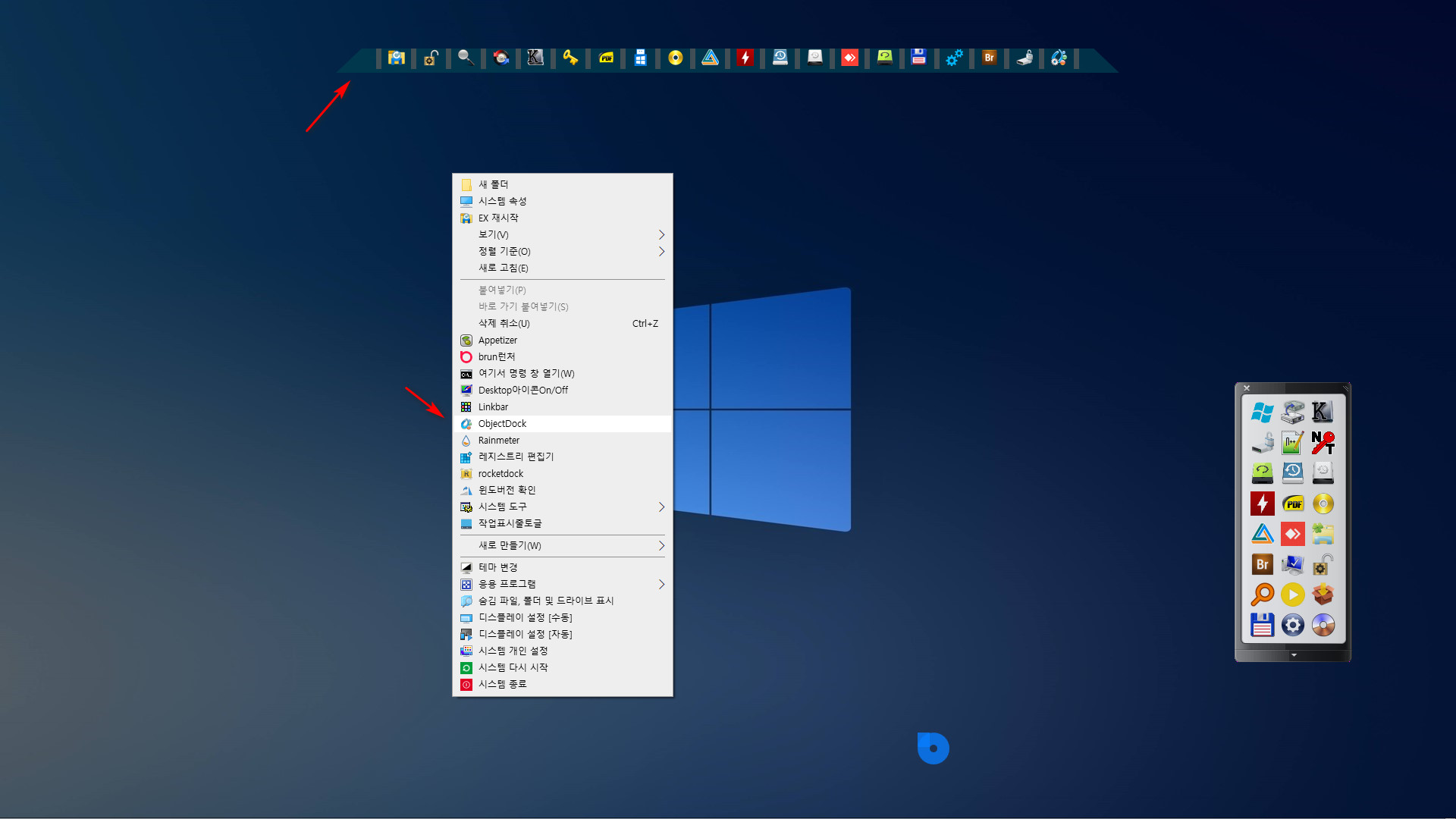Launch the yellow PDF icon in top dock
Screen dimensions: 1456x819
(606, 58)
